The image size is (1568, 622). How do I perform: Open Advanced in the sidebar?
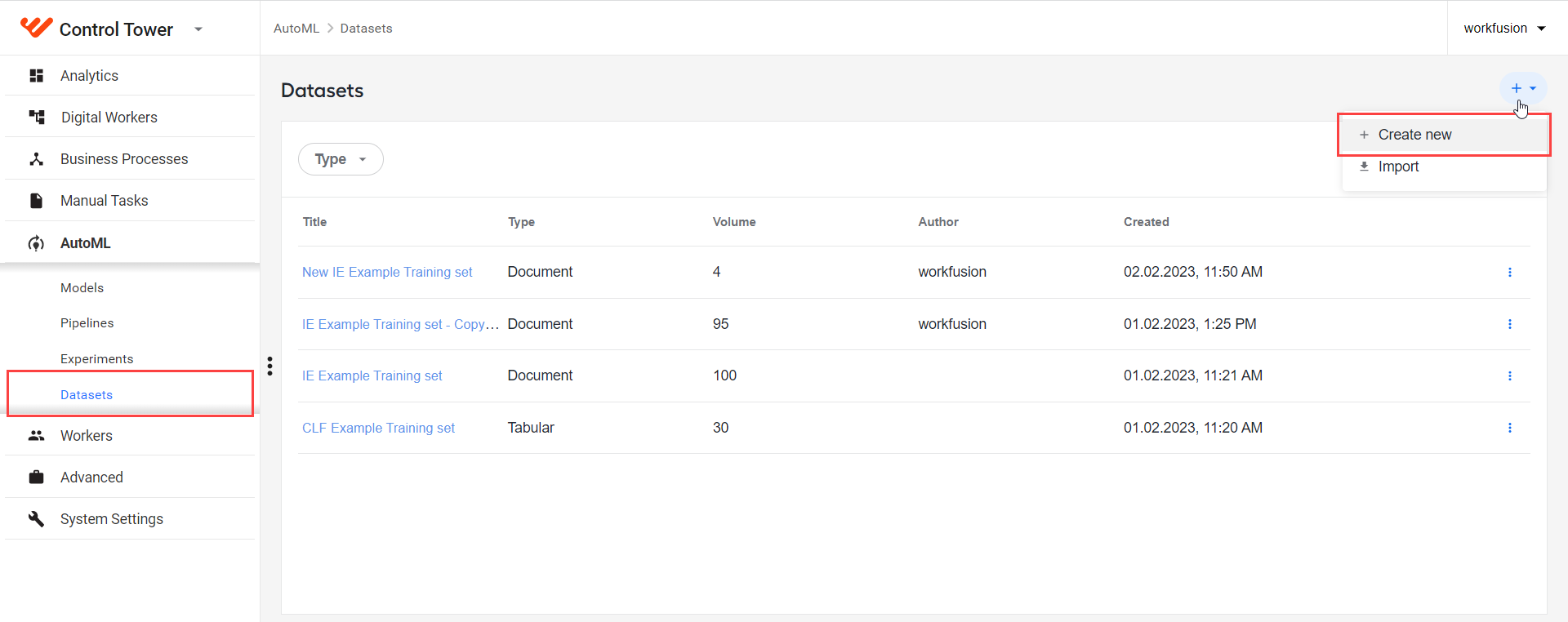point(130,478)
